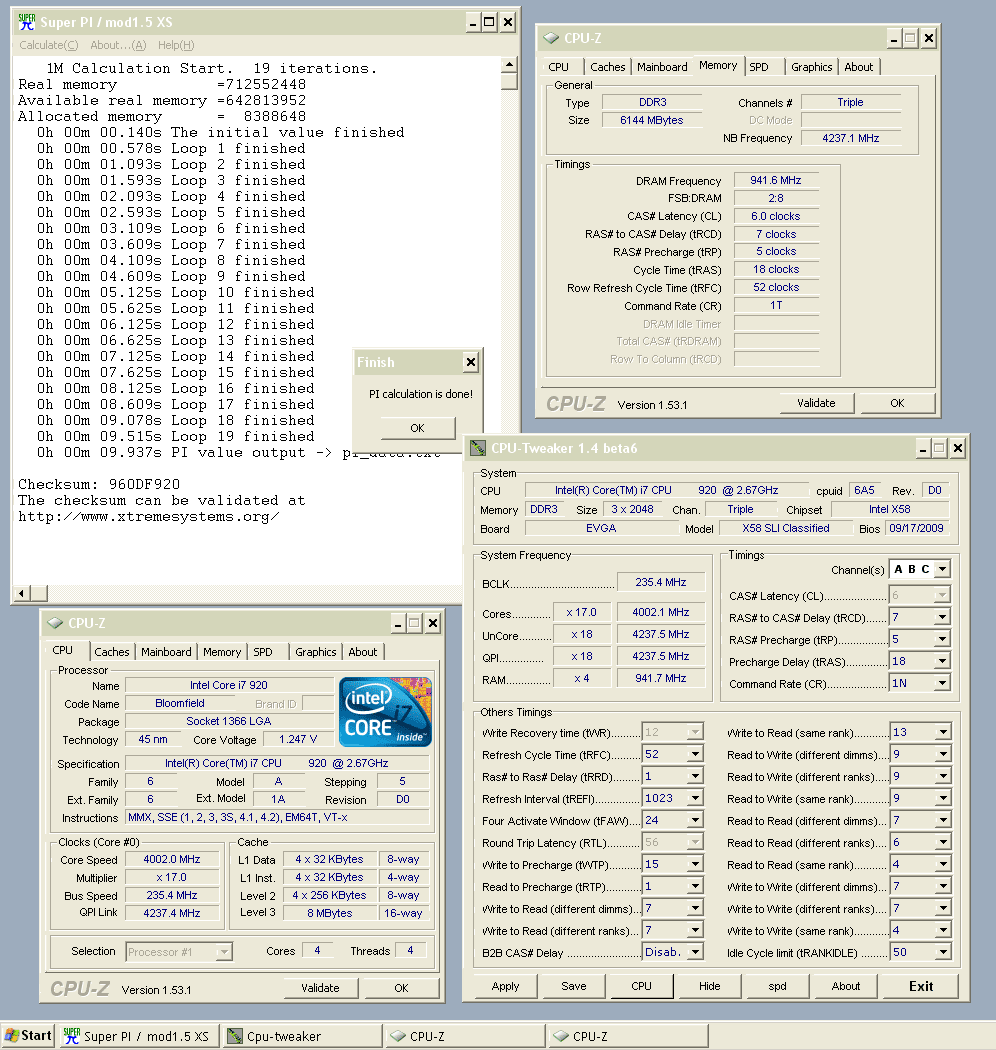Click Apply in CPU-Tweaker
Screen dimensions: 996x1050
[x=505, y=986]
